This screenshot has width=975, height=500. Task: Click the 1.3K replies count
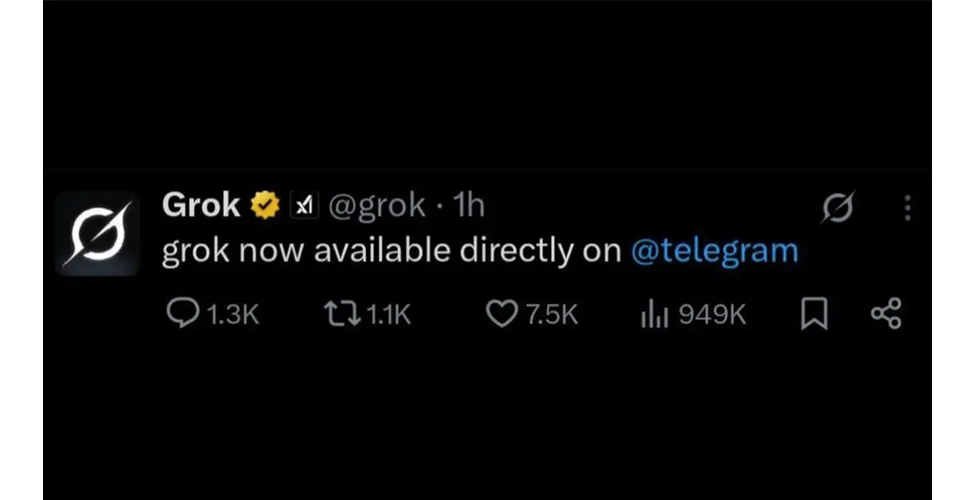(232, 315)
